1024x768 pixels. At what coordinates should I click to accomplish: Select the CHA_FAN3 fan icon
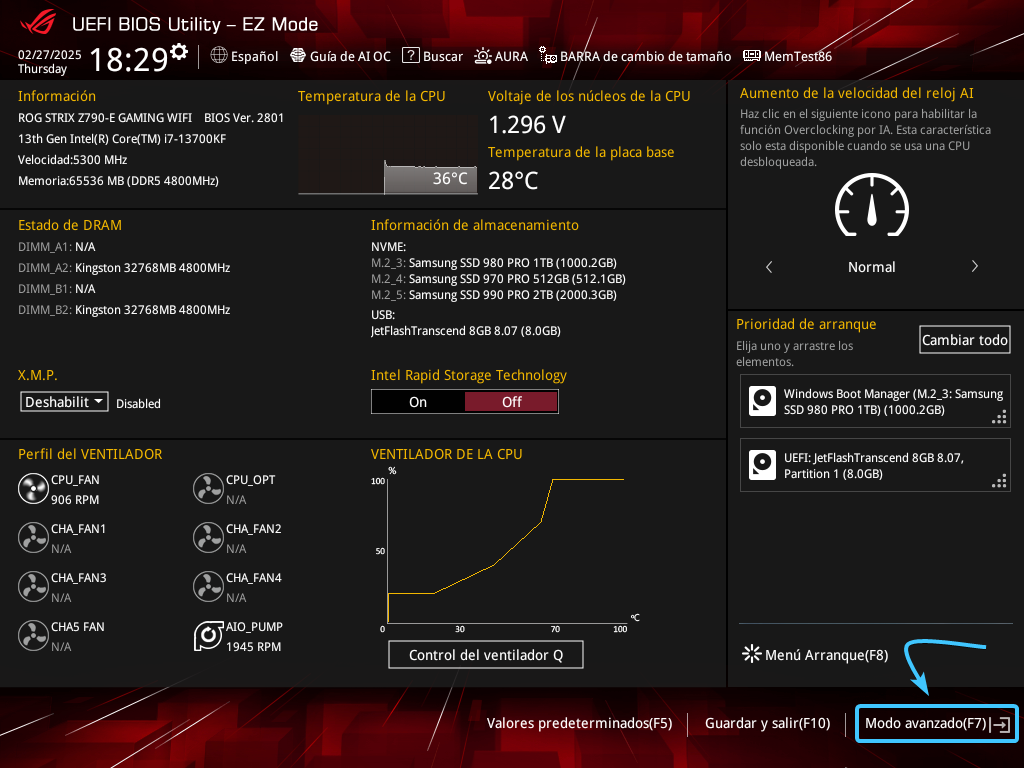tap(33, 587)
